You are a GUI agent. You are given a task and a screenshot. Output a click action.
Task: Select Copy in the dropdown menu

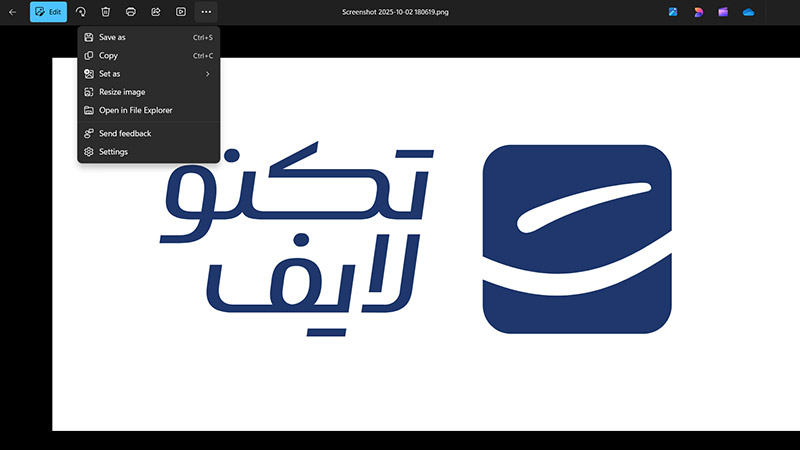click(x=108, y=56)
